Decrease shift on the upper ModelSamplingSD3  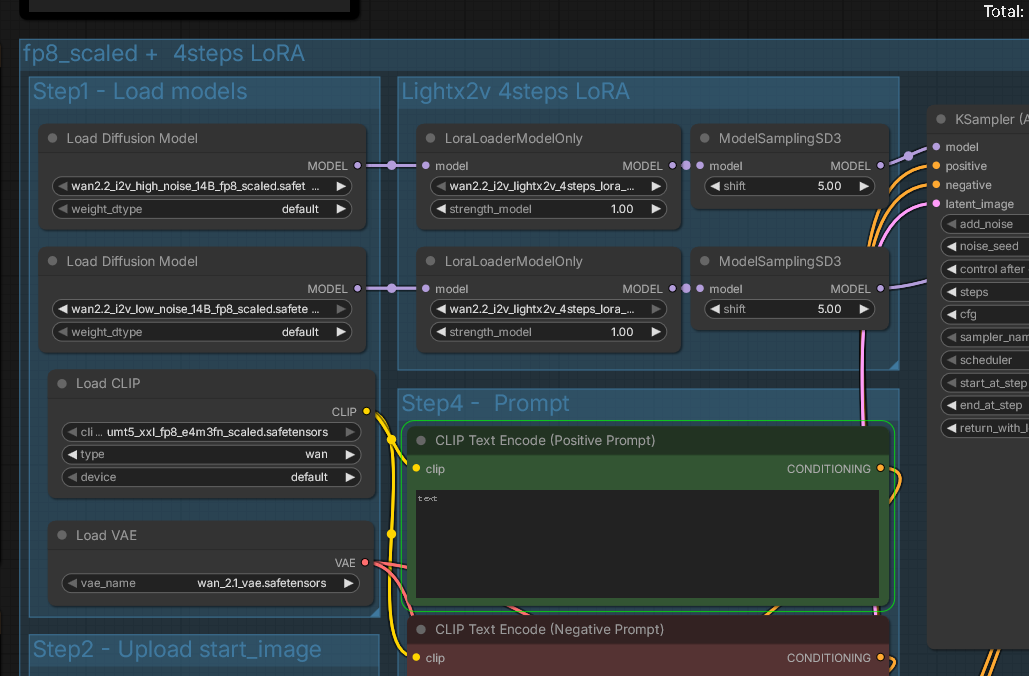coord(715,186)
